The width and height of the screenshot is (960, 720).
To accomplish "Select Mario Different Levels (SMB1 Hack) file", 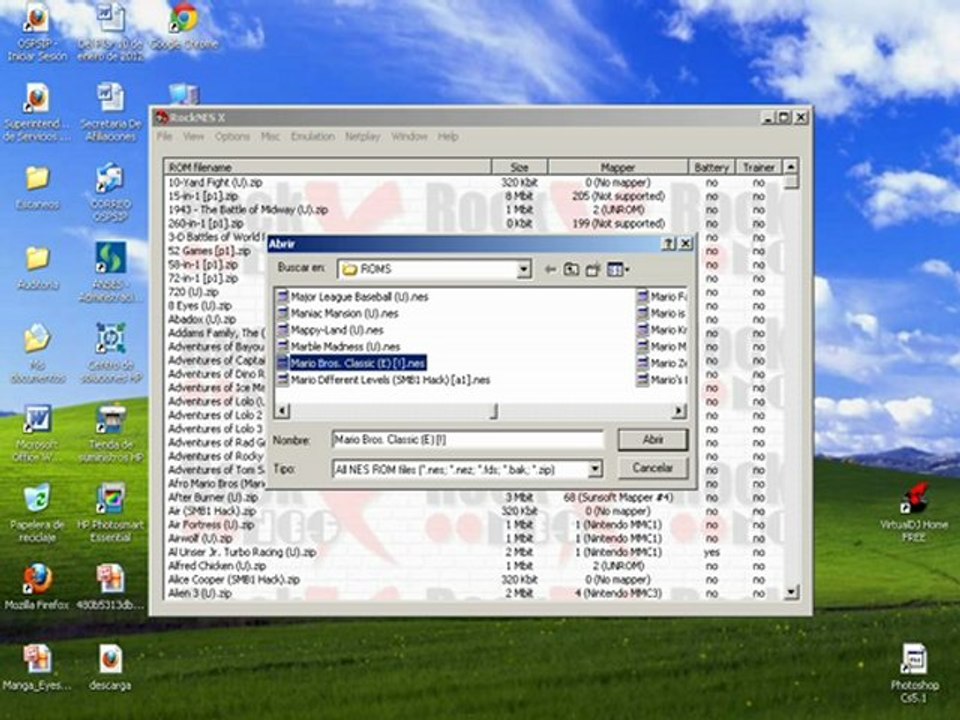I will 384,380.
